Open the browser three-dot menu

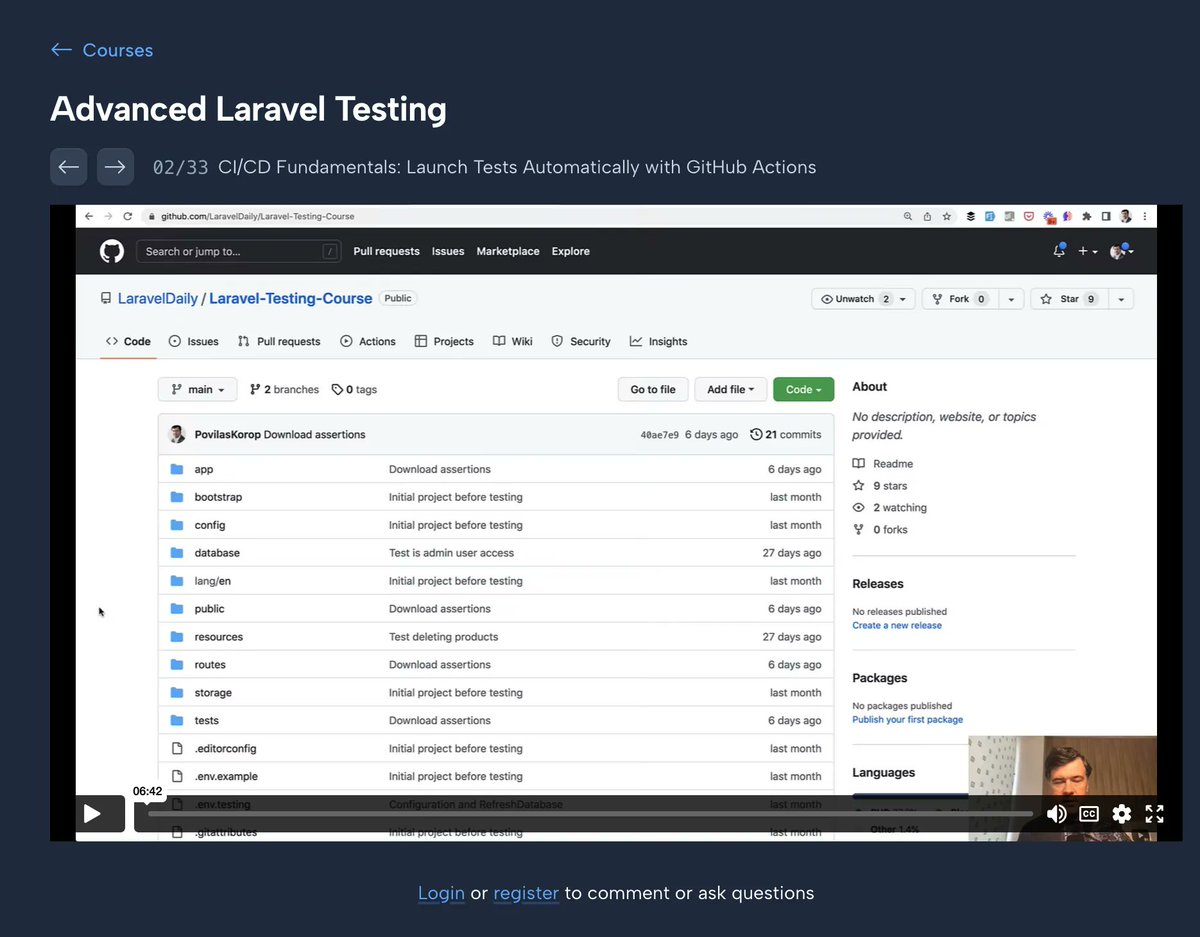tap(1144, 216)
